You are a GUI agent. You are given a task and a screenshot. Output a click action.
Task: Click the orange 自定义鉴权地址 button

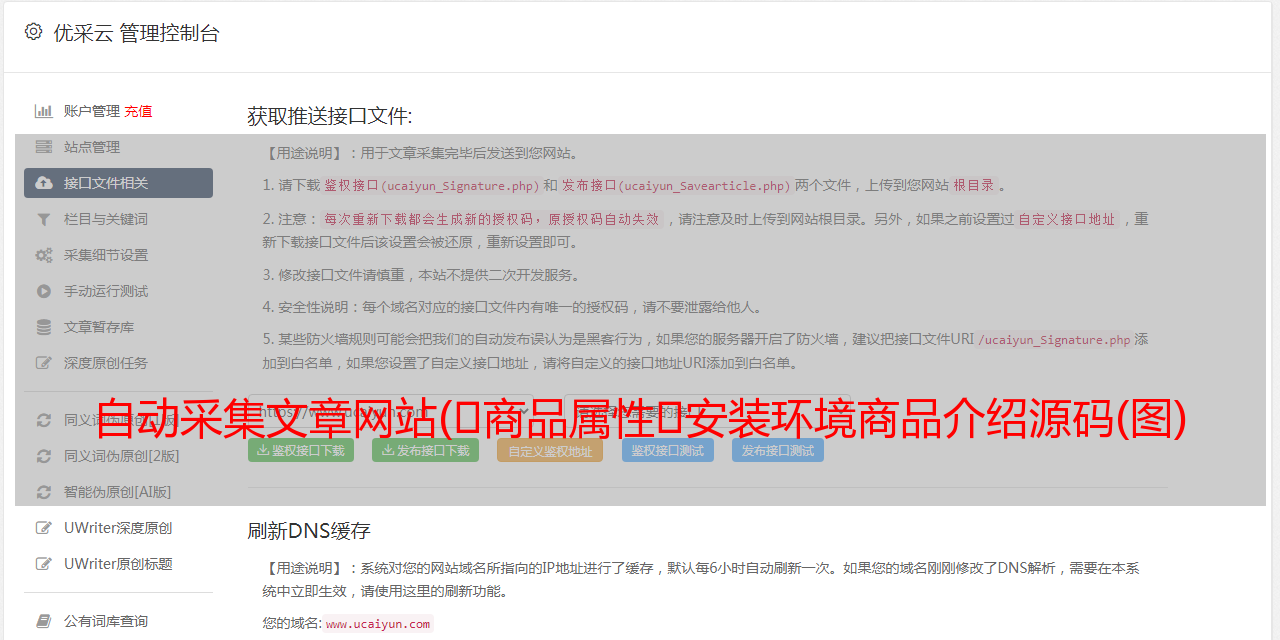pyautogui.click(x=550, y=451)
